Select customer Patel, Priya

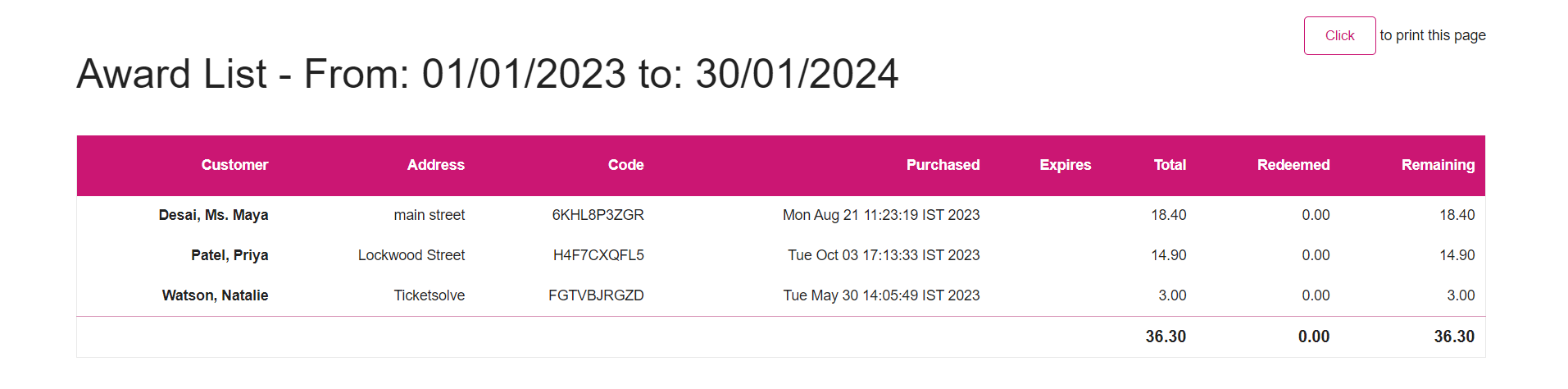tap(230, 255)
